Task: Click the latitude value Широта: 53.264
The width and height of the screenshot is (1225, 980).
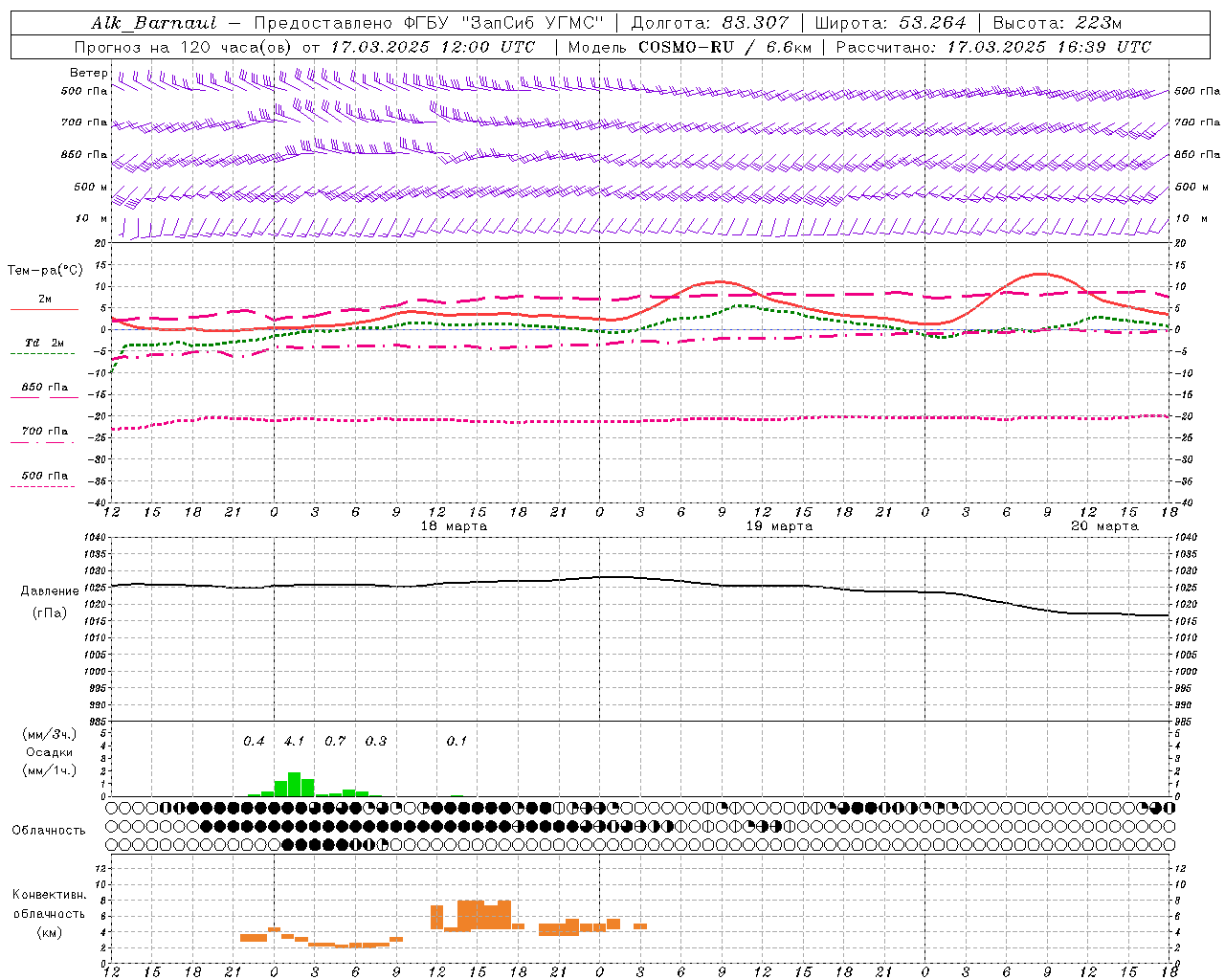Action: (x=890, y=23)
